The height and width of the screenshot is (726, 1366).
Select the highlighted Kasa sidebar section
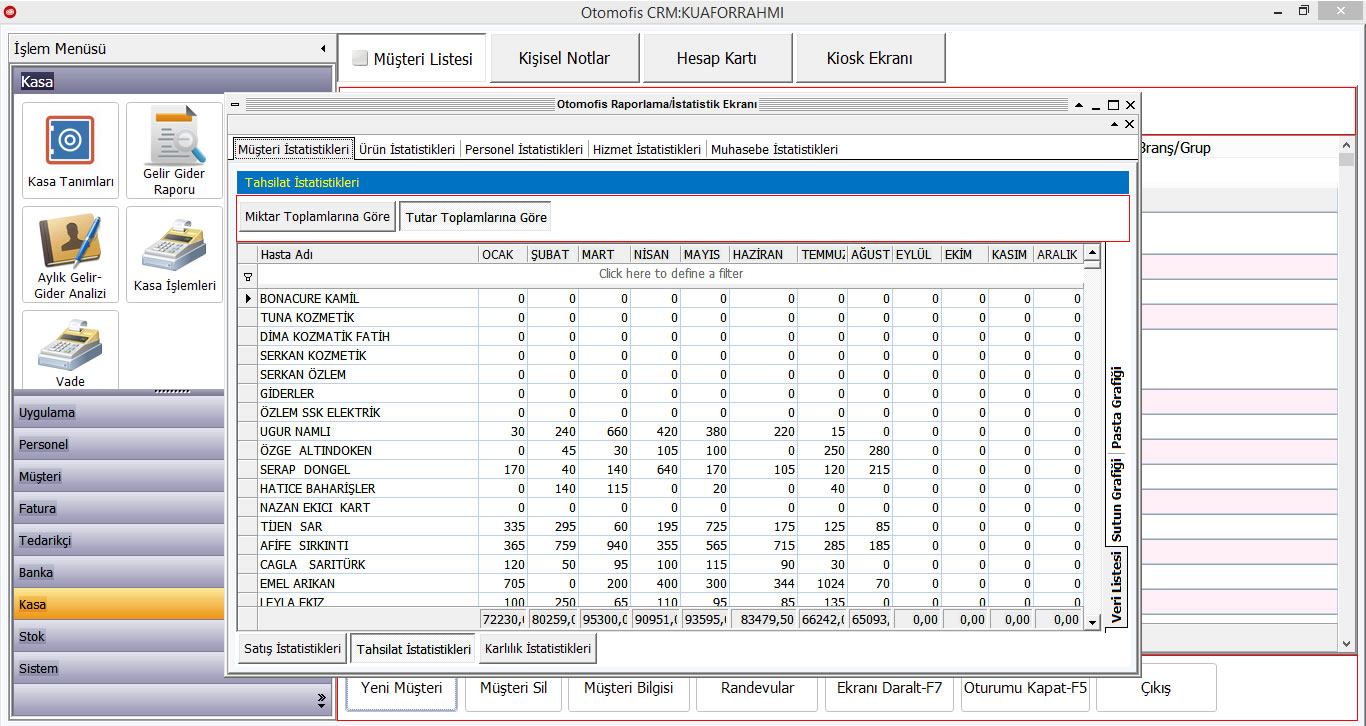119,605
